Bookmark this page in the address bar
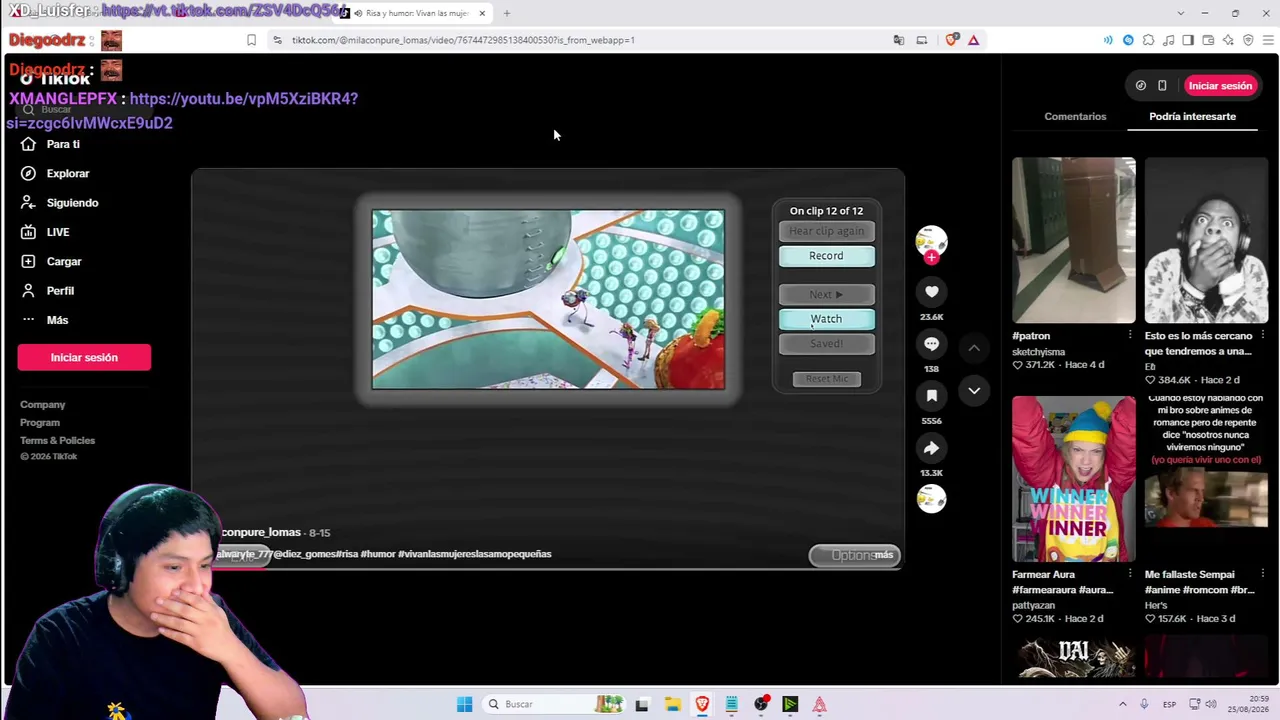Screen dimensions: 1280x720 251,40
